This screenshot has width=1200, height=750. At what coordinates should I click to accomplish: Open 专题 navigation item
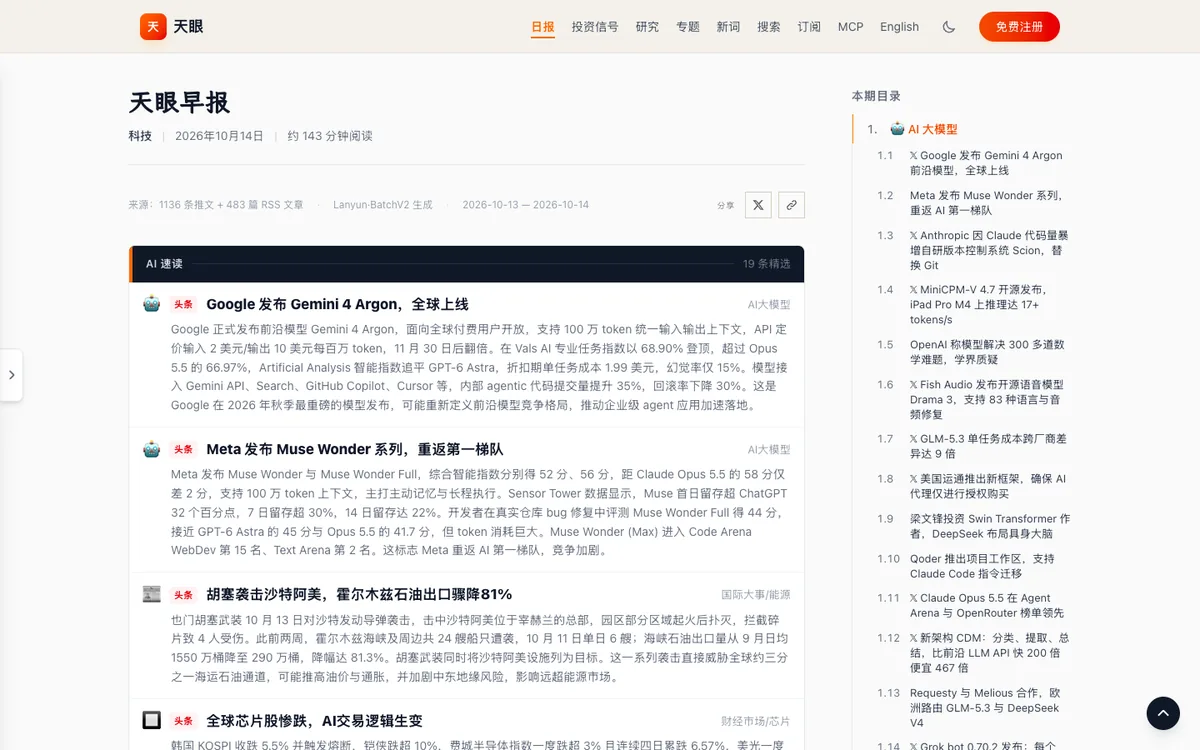688,27
